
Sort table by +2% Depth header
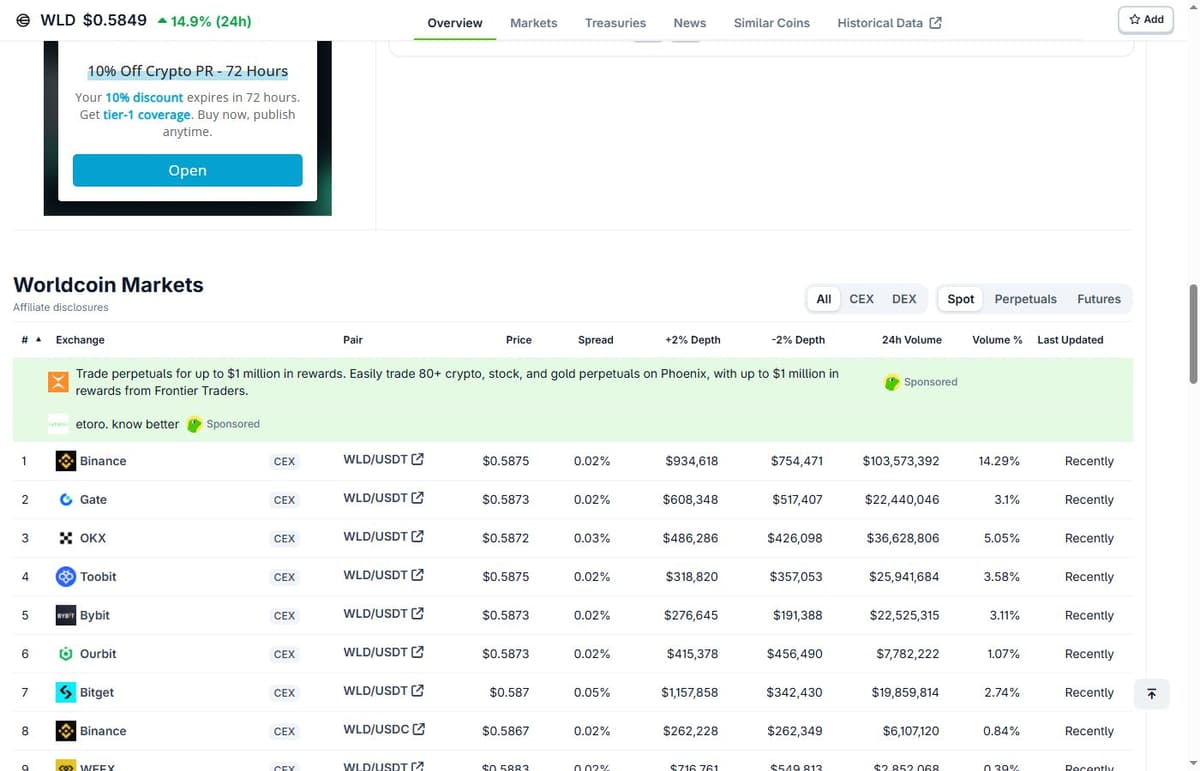pos(692,340)
